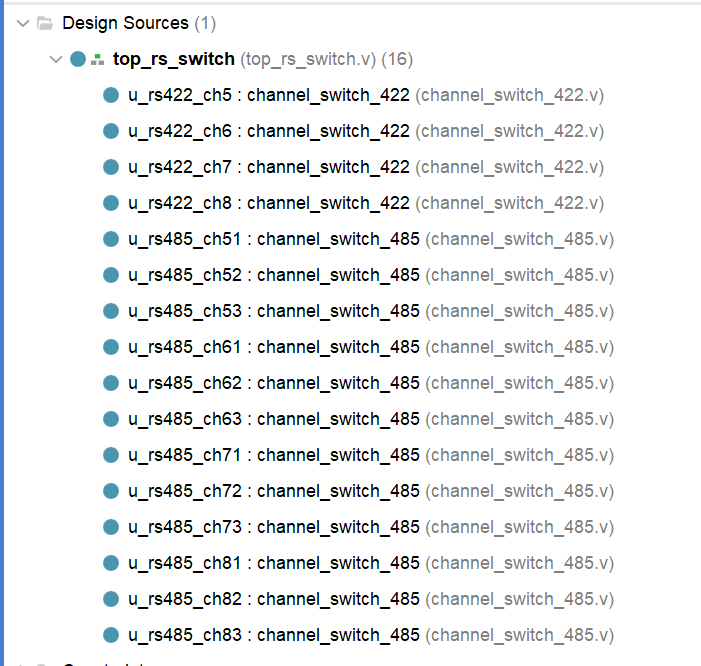Click the Design Sources folder icon
The width and height of the screenshot is (701, 666).
pyautogui.click(x=45, y=23)
